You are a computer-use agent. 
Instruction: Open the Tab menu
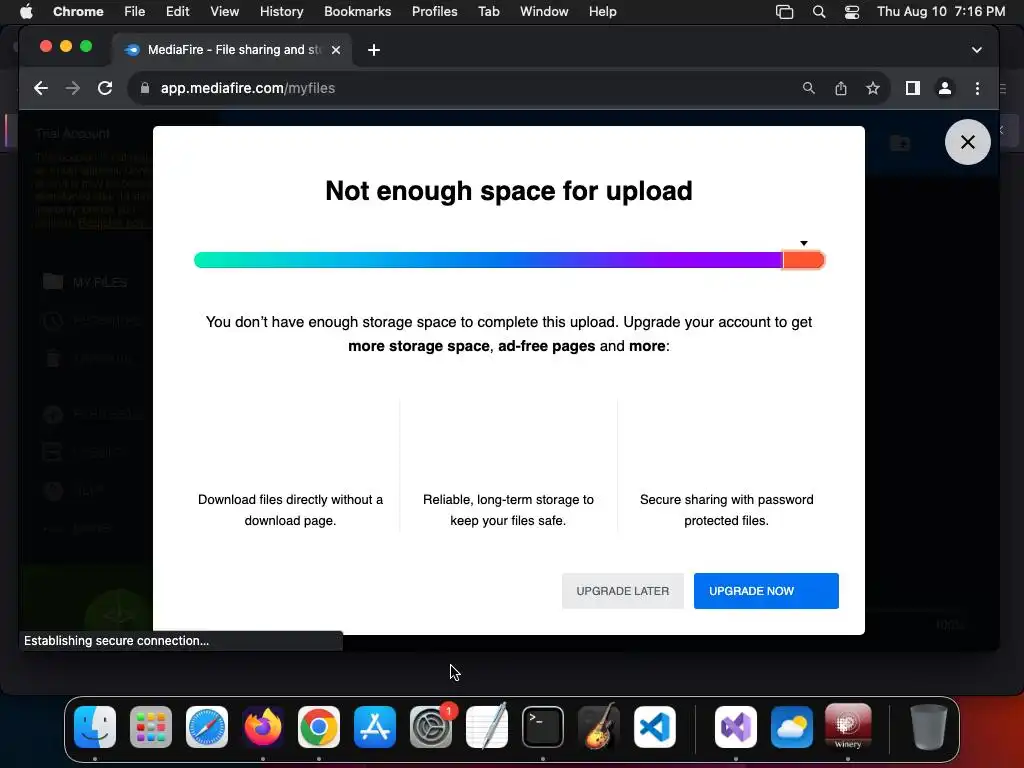488,12
